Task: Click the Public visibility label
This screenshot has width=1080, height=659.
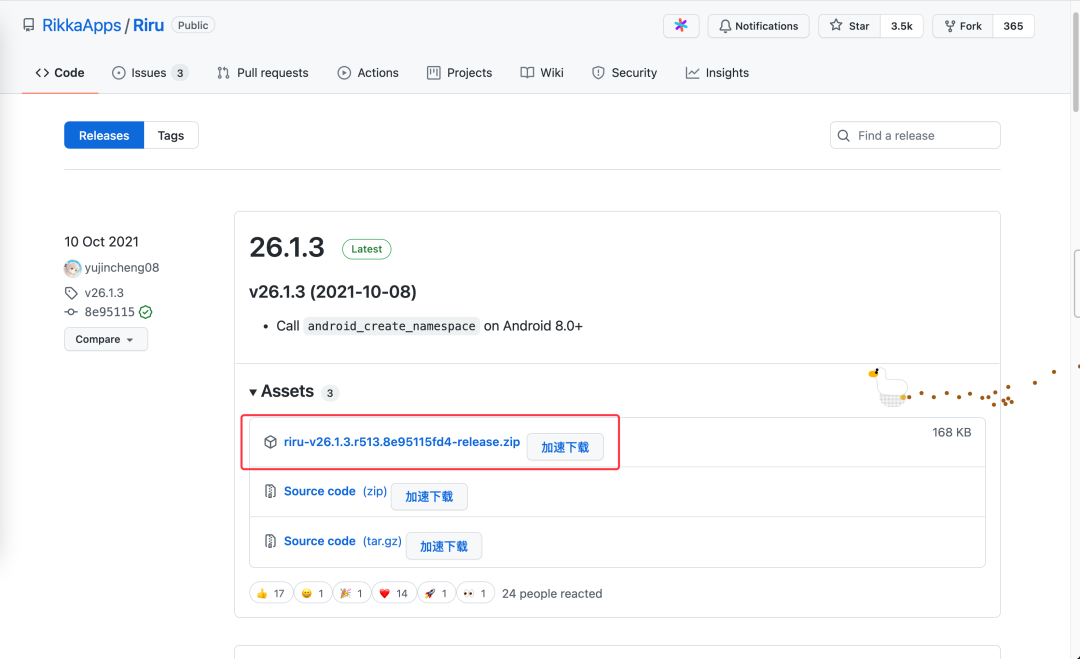Action: coord(193,25)
